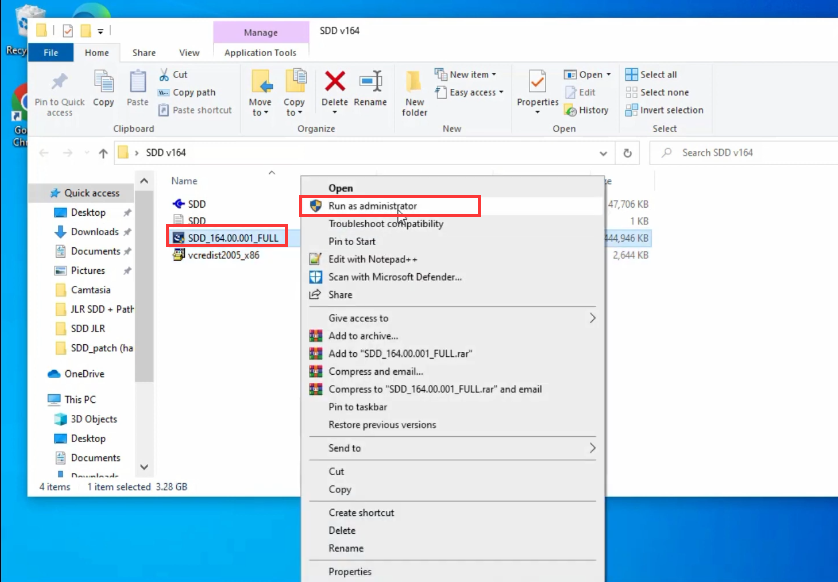
Task: Click Pin to Quick access icon
Action: pos(59,82)
